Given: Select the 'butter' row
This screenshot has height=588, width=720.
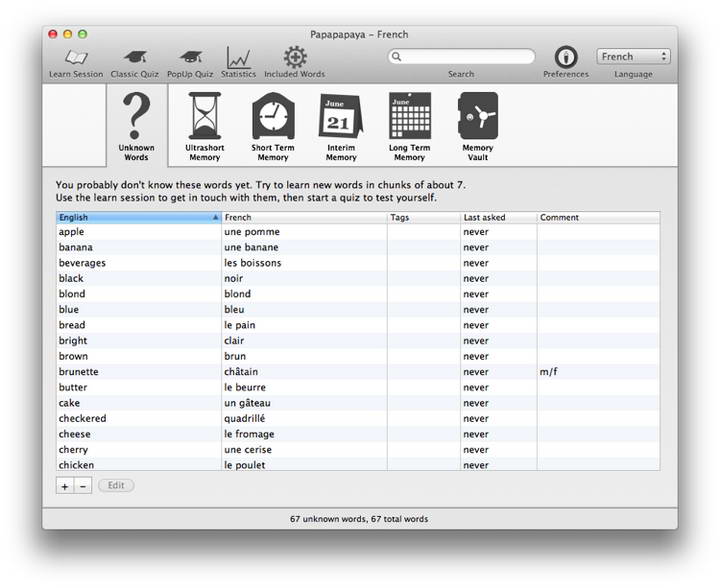Looking at the screenshot, I should pos(358,387).
